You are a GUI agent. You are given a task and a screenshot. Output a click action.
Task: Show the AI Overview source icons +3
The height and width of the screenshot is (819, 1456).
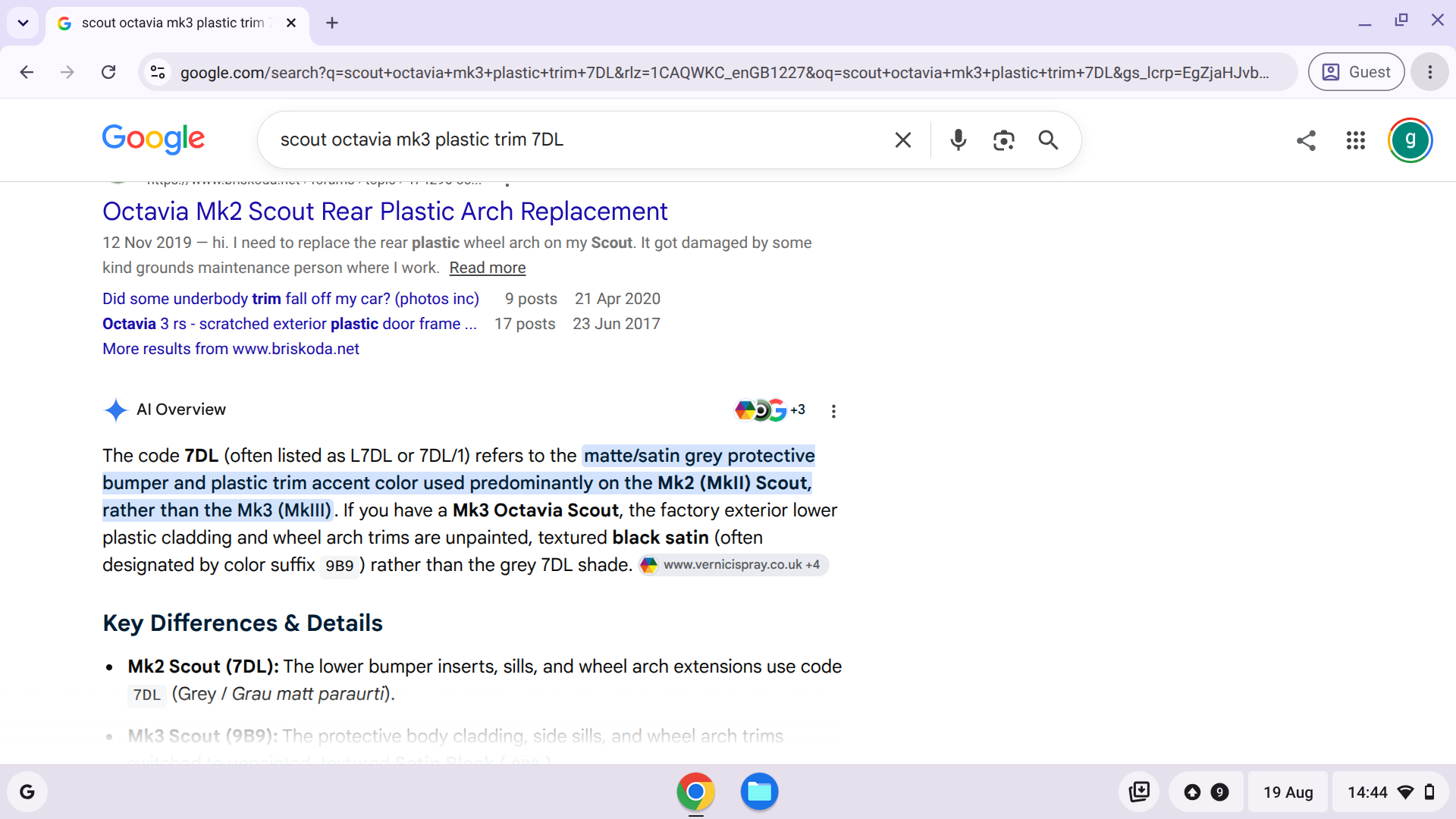point(770,410)
